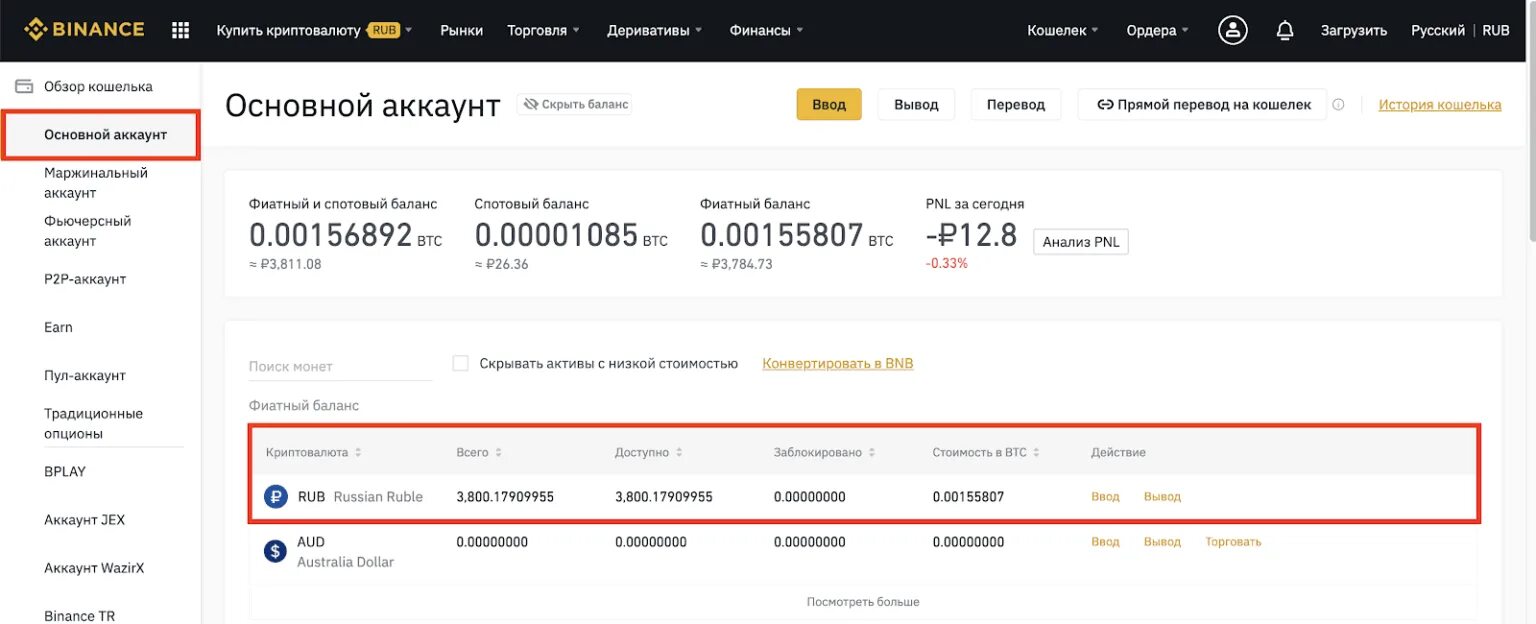This screenshot has height=624, width=1536.
Task: Open the notifications bell
Action: click(x=1285, y=30)
